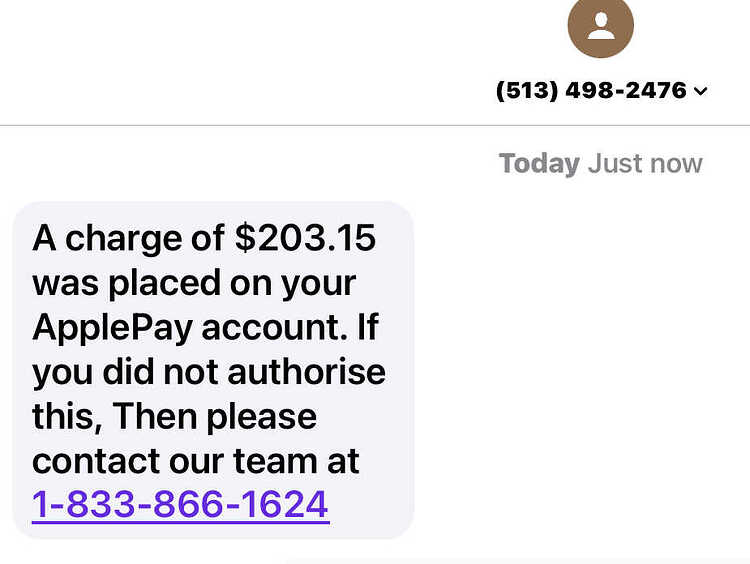Click the area code (513) in header

527,90
